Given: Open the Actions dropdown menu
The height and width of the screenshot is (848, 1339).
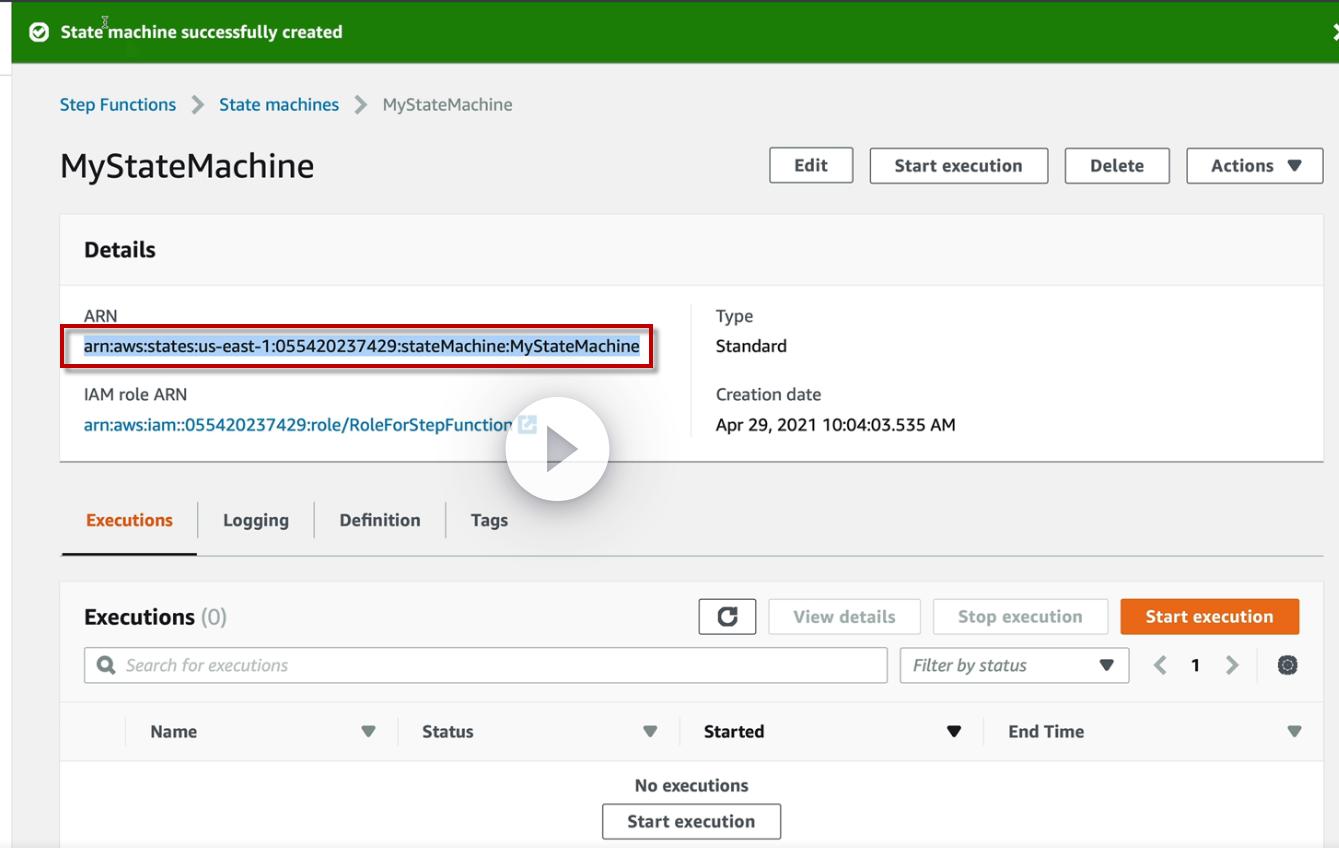Looking at the screenshot, I should coord(1255,166).
